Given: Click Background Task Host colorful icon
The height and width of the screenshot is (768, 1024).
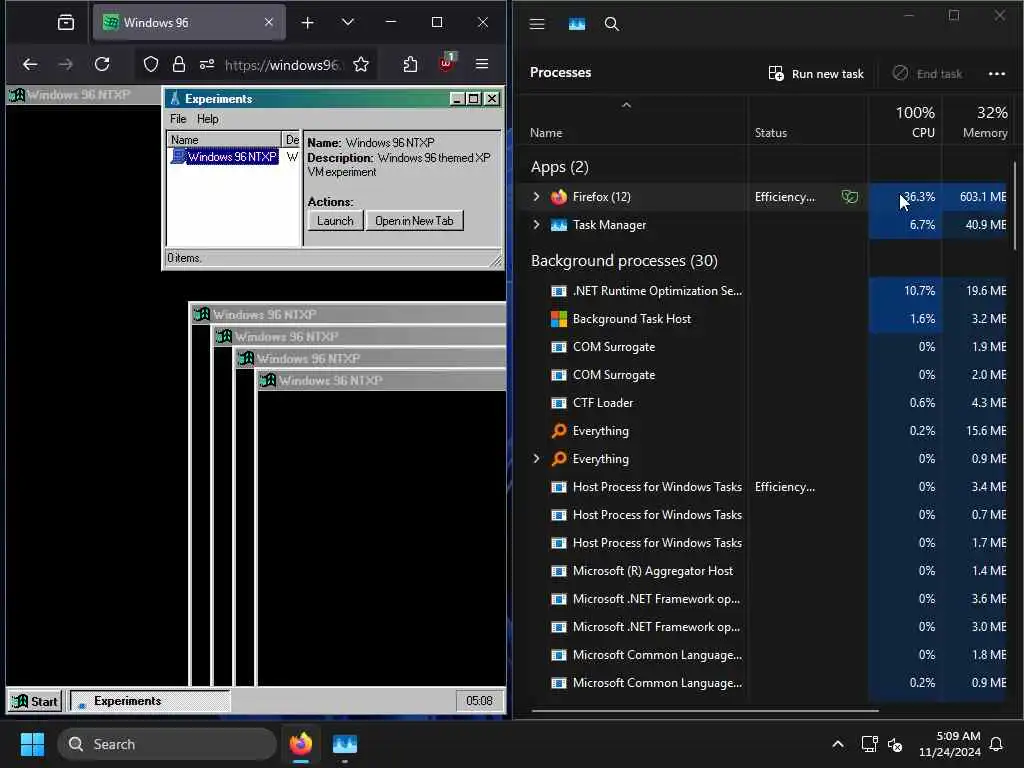Looking at the screenshot, I should (x=559, y=319).
